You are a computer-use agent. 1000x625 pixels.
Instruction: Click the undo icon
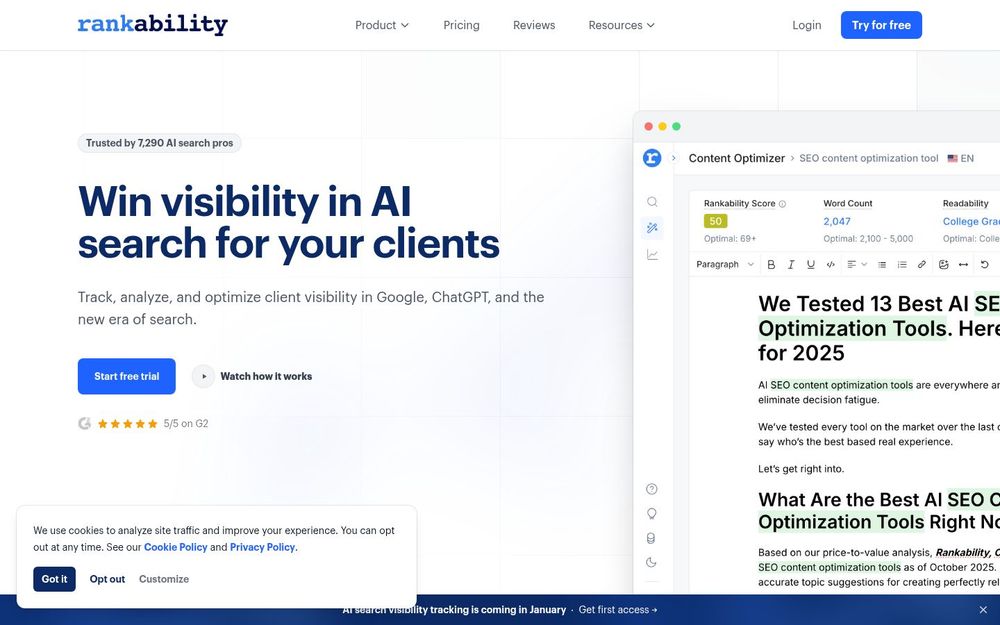pos(985,264)
